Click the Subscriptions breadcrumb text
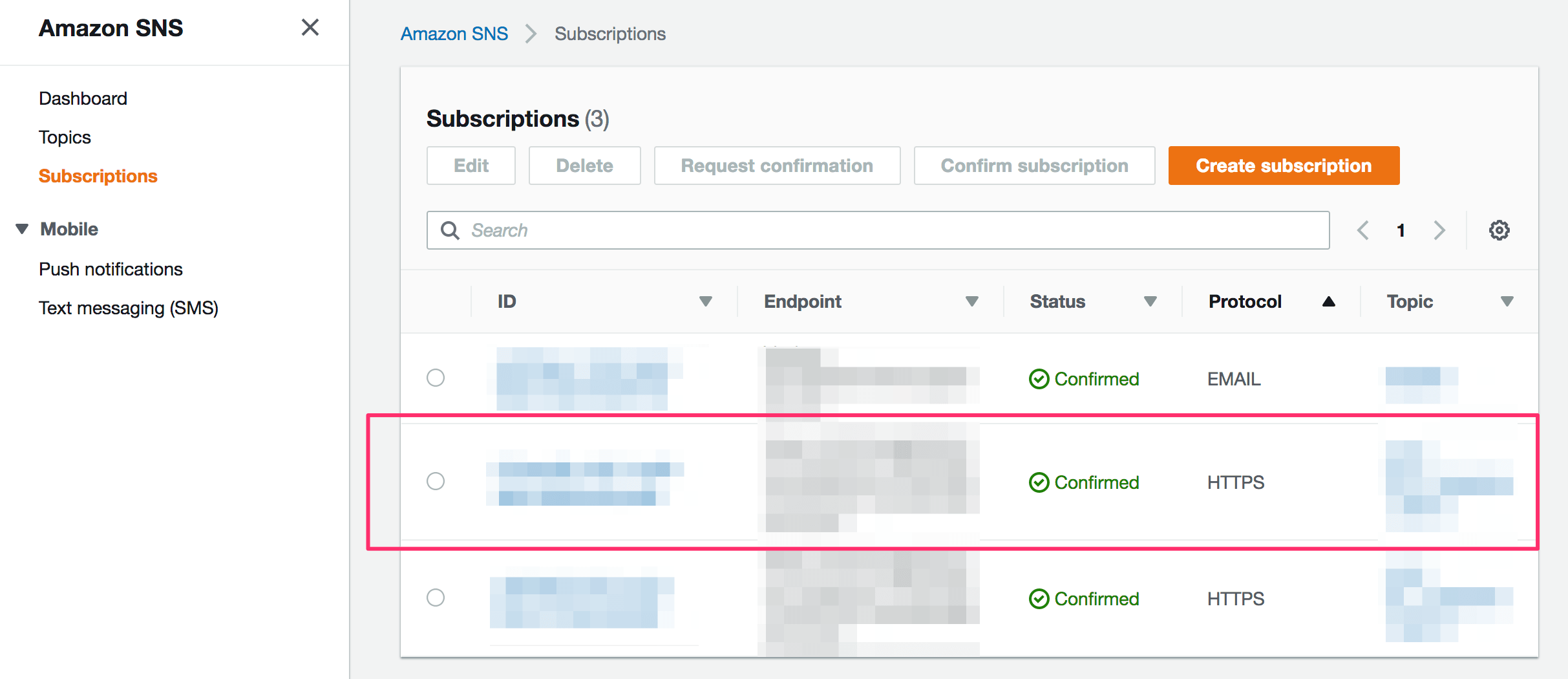The height and width of the screenshot is (679, 1568). pyautogui.click(x=610, y=34)
